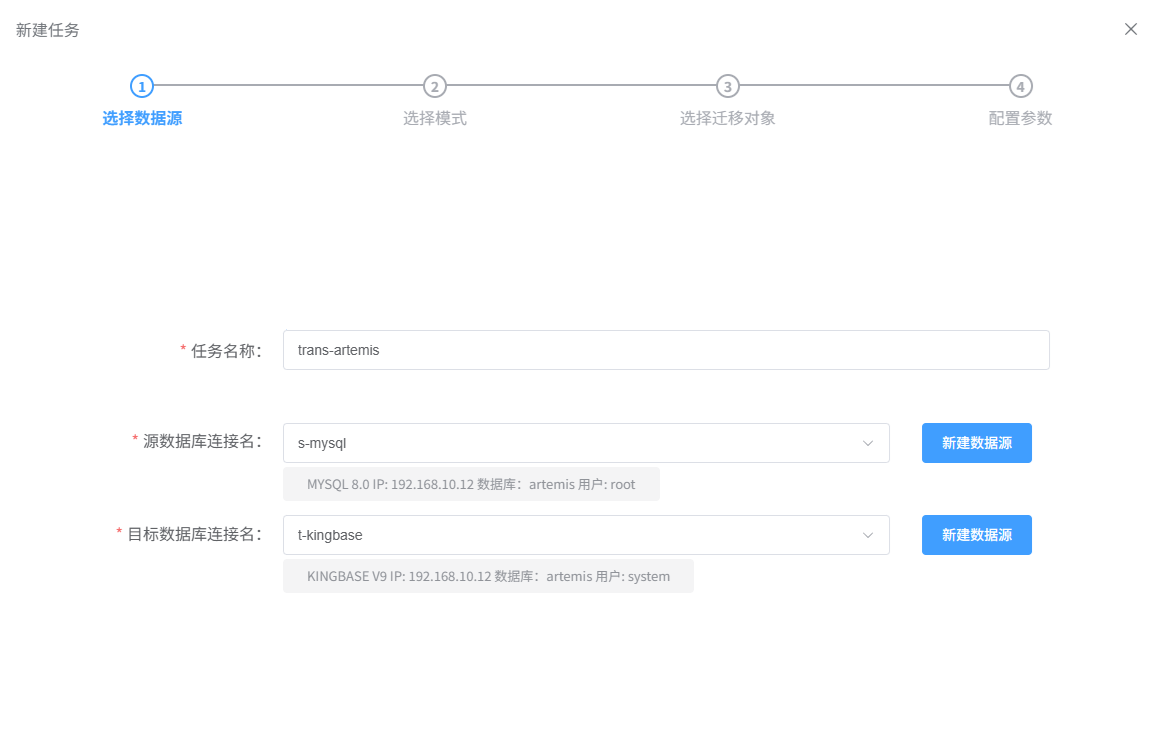Open the 源数据库连接名 dropdown
The image size is (1157, 738).
(x=586, y=443)
